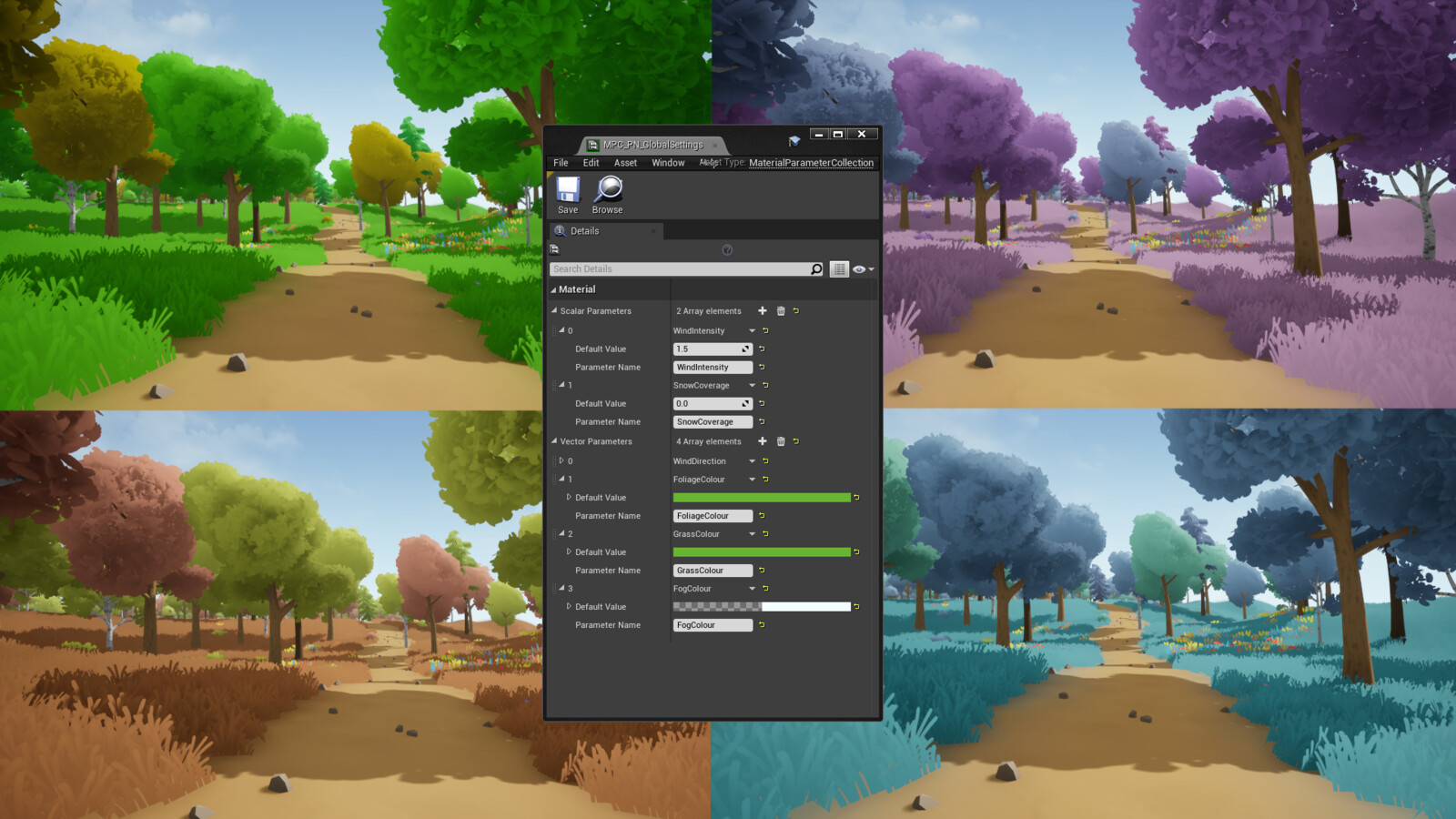Open FoliageColour green colour swatch

762,498
